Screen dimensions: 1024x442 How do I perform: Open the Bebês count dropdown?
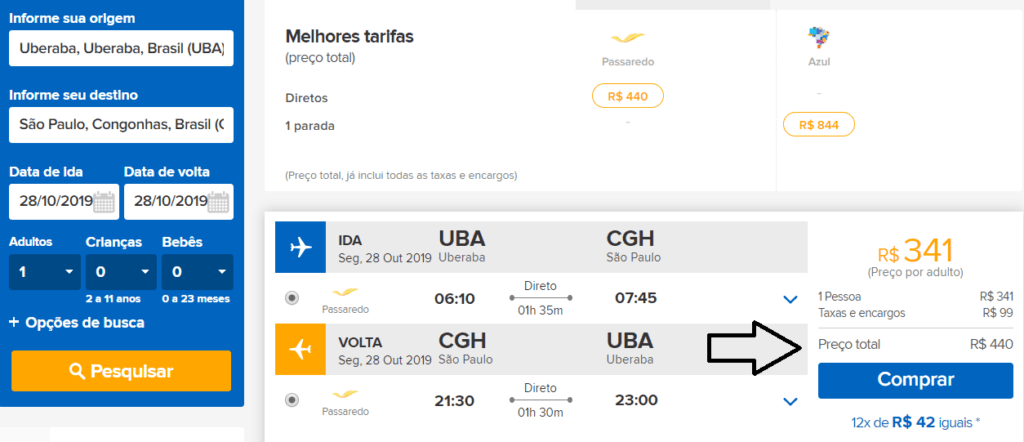197,272
